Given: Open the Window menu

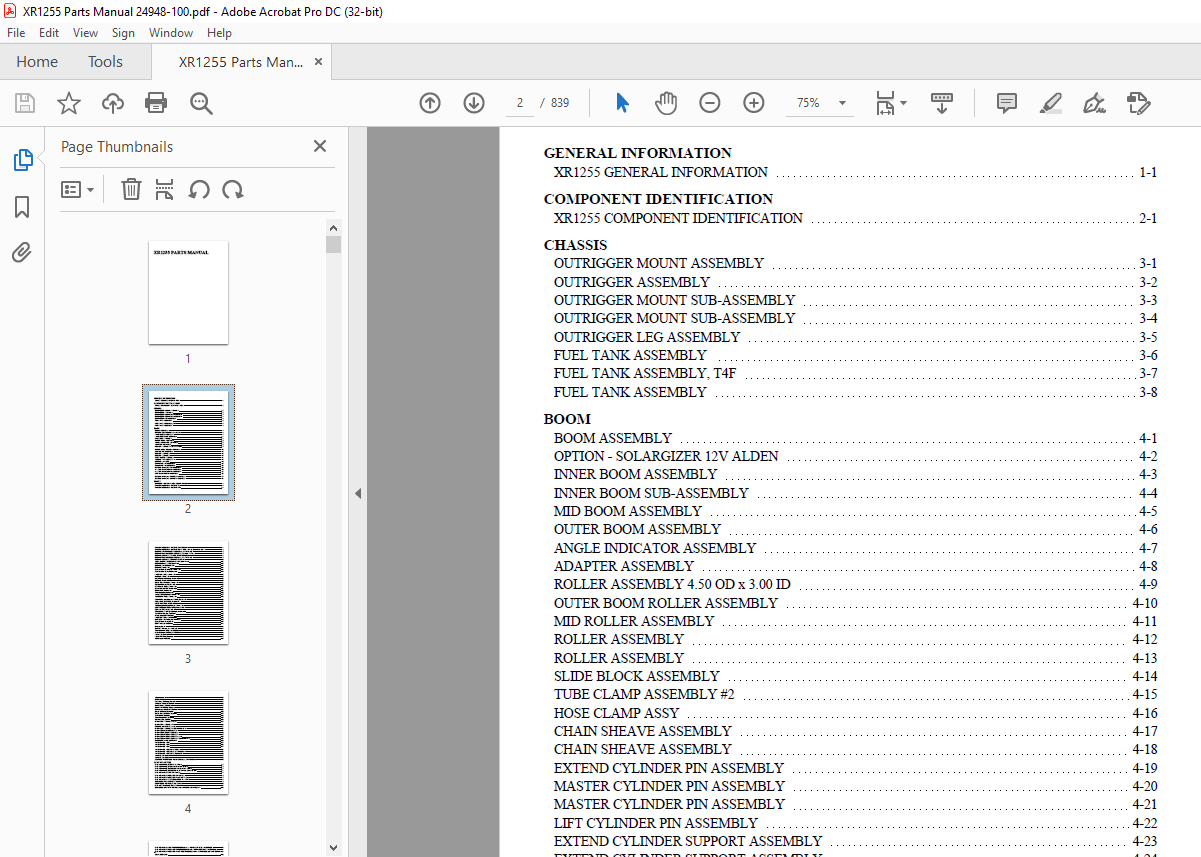Looking at the screenshot, I should (171, 33).
